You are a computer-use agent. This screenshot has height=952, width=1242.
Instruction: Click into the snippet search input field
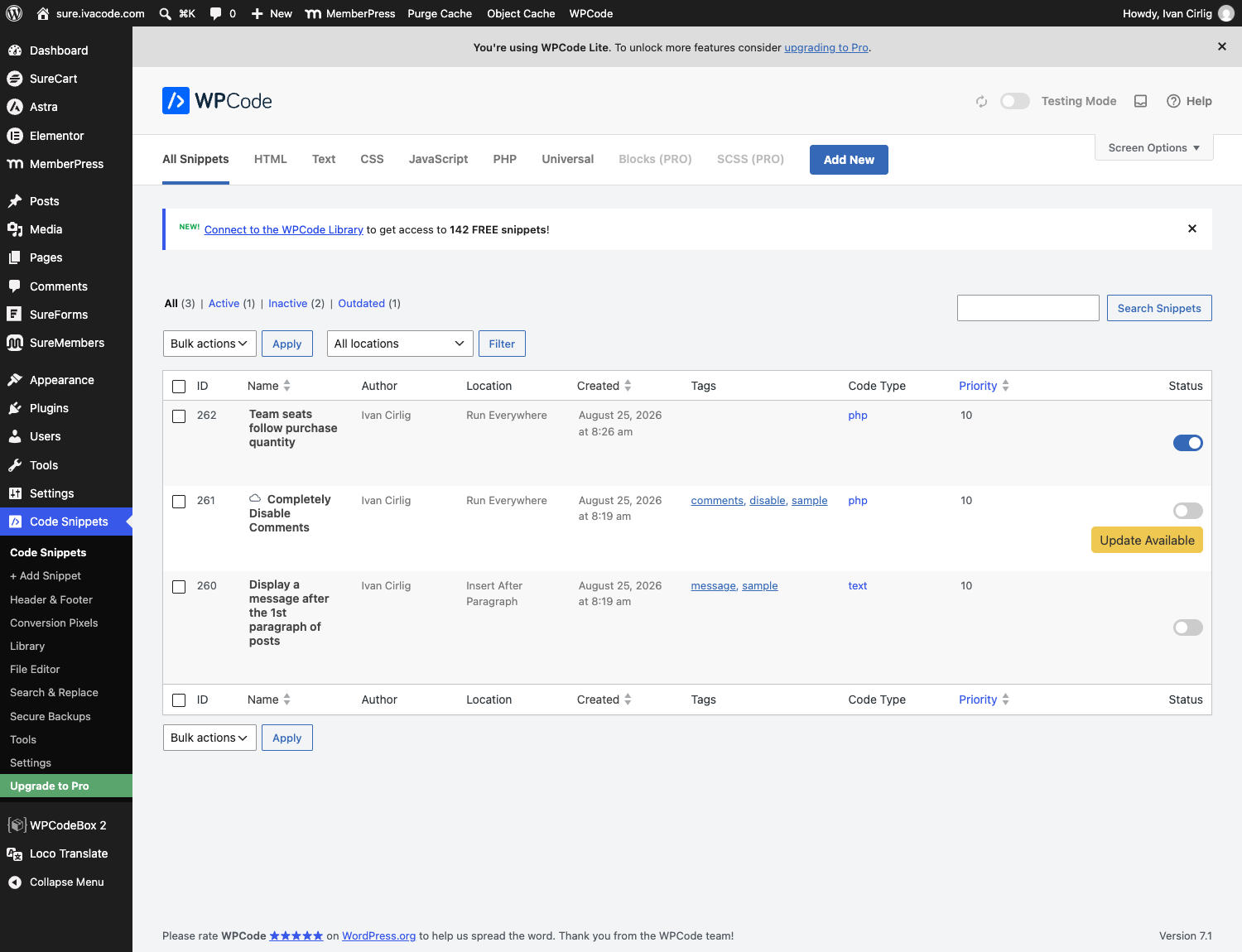[x=1028, y=308]
